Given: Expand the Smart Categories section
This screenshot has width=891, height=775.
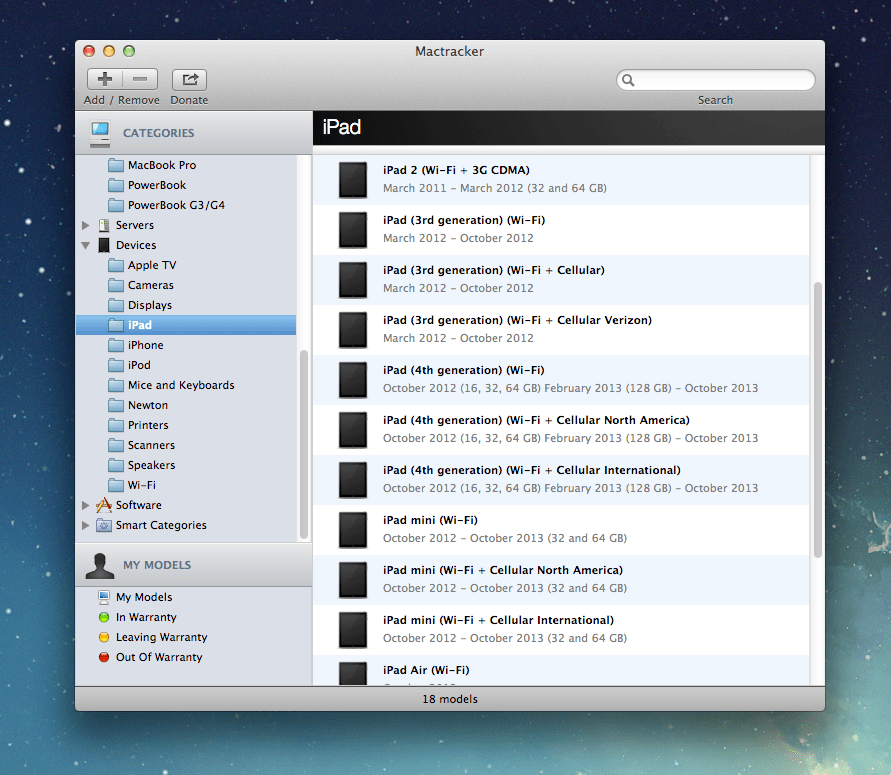Looking at the screenshot, I should coord(86,525).
